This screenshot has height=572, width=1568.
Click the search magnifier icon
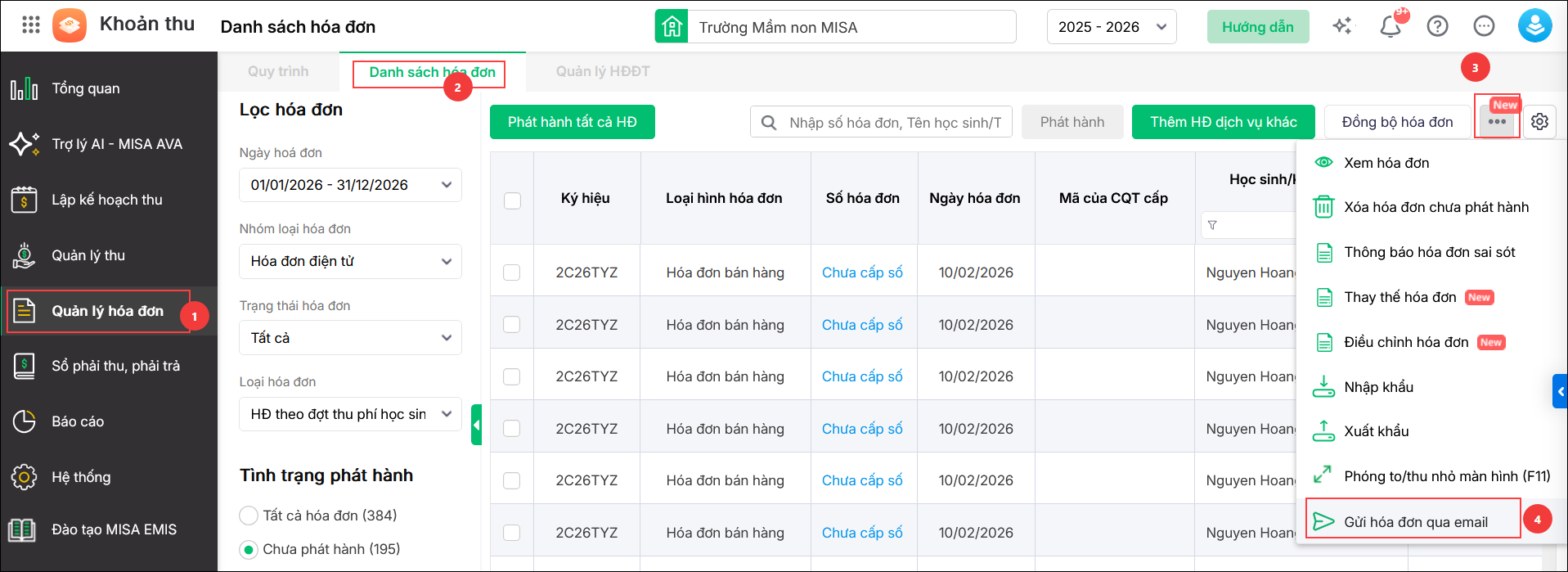[769, 123]
